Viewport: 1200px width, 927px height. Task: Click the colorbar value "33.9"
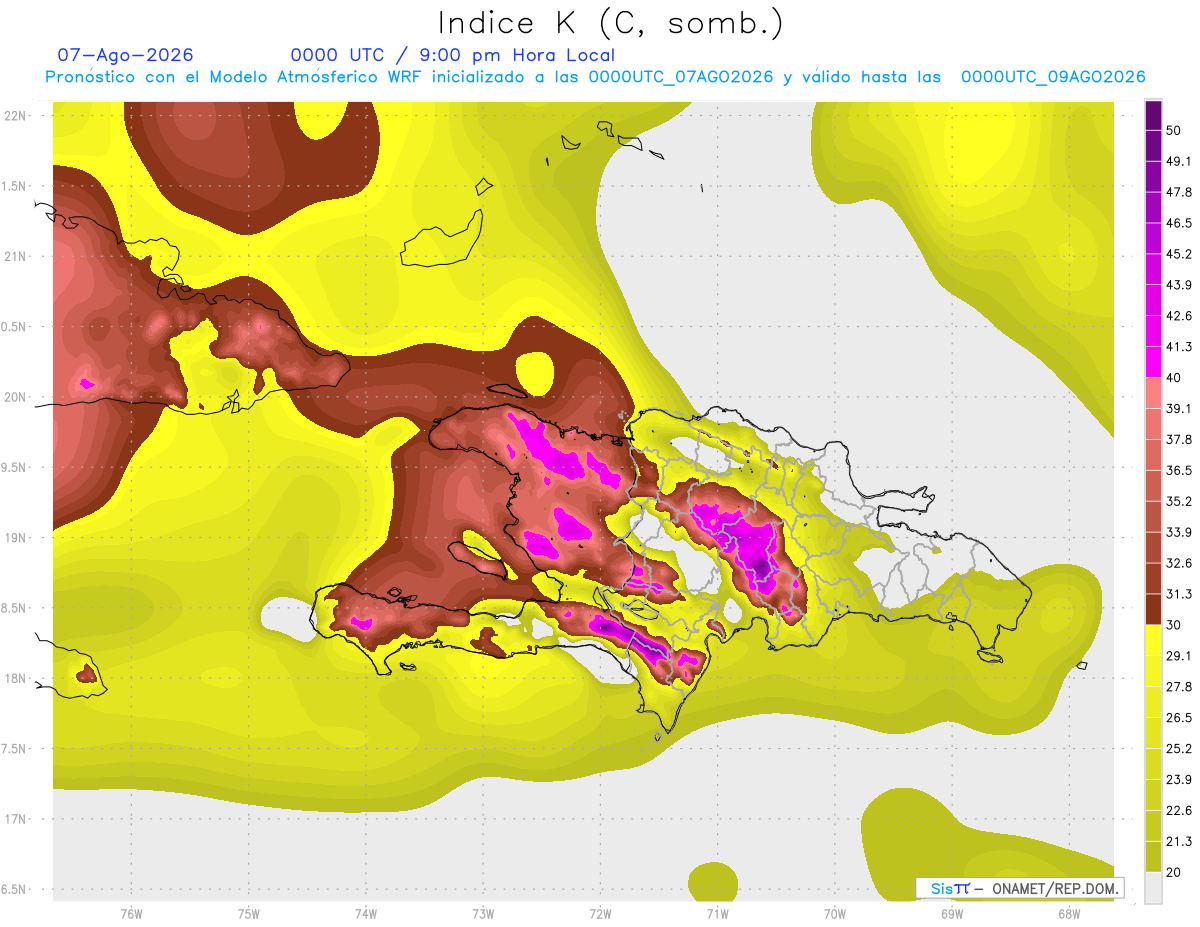1178,532
